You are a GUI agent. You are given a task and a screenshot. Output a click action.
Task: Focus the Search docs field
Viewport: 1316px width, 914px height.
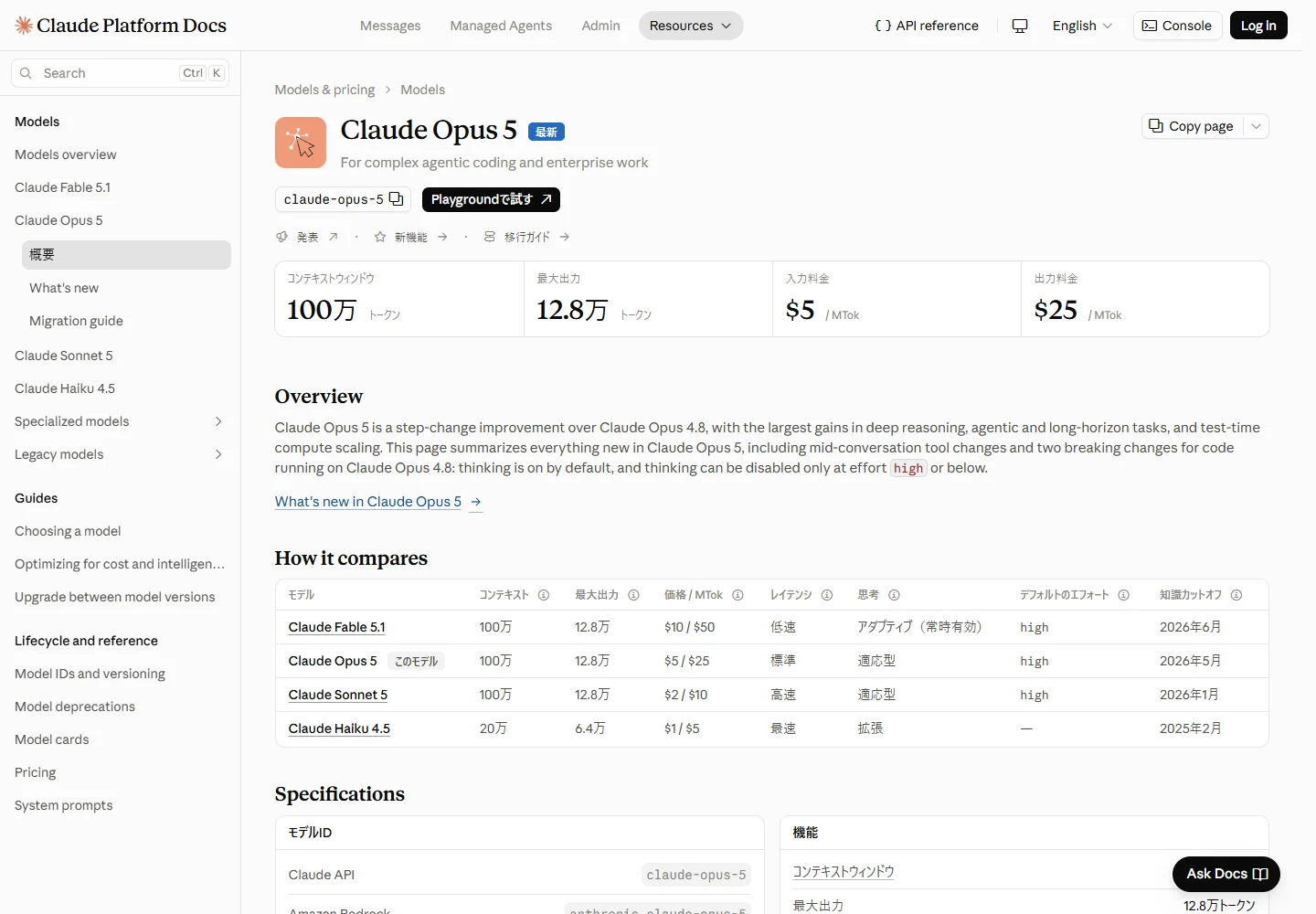coord(120,73)
